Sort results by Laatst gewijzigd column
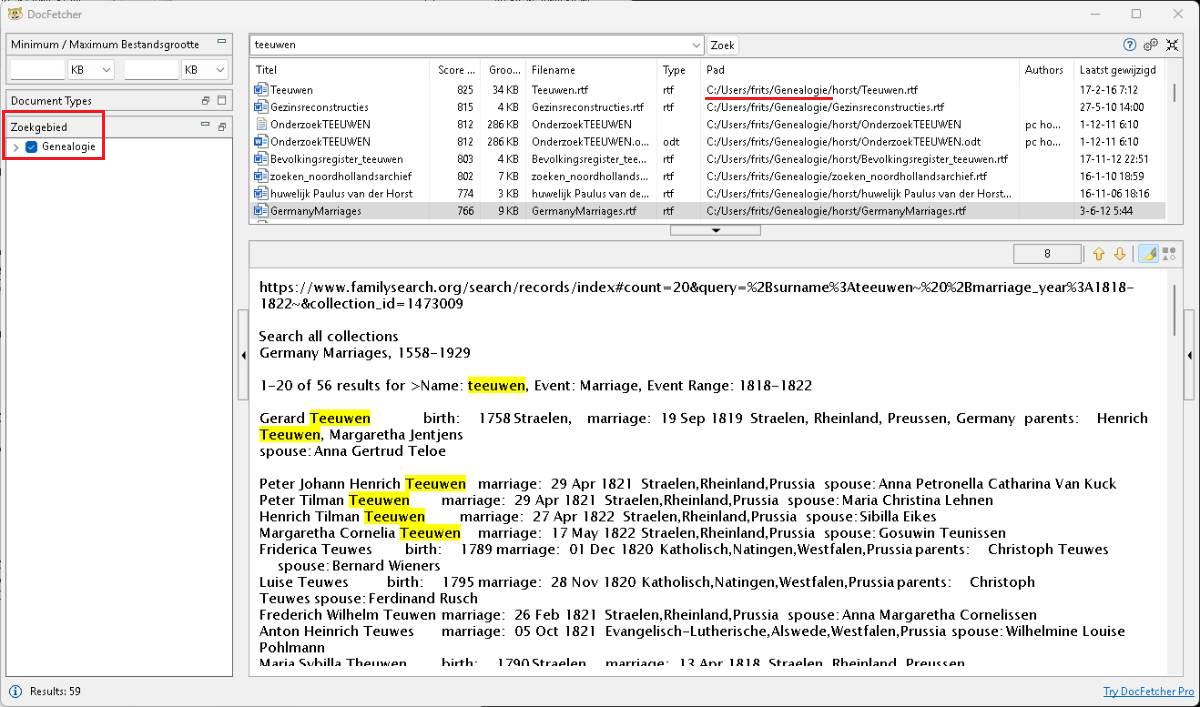Viewport: 1200px width, 707px height. (1120, 70)
